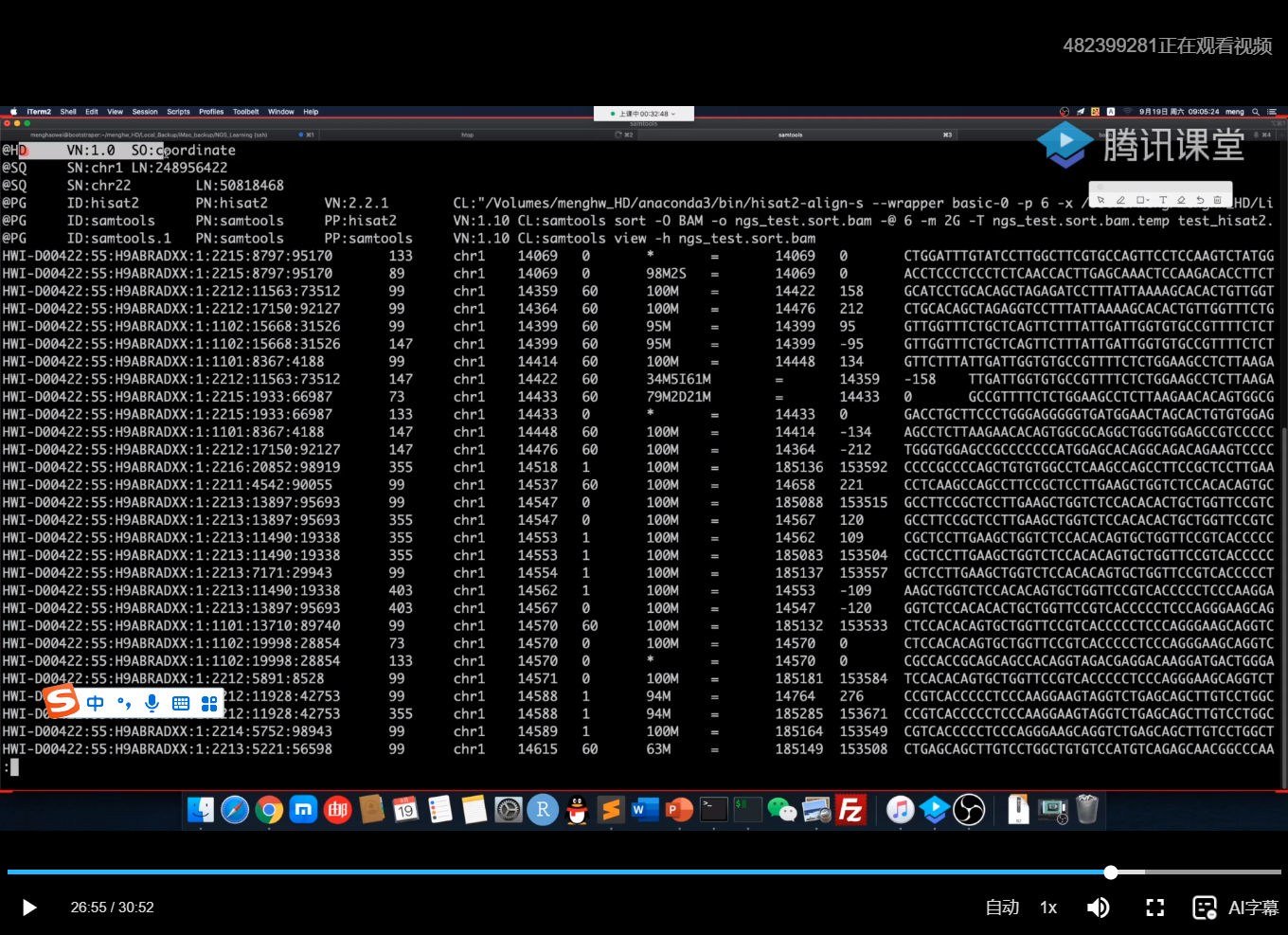
Task: Click the 34M5I61M CIGAR value
Action: [678, 380]
